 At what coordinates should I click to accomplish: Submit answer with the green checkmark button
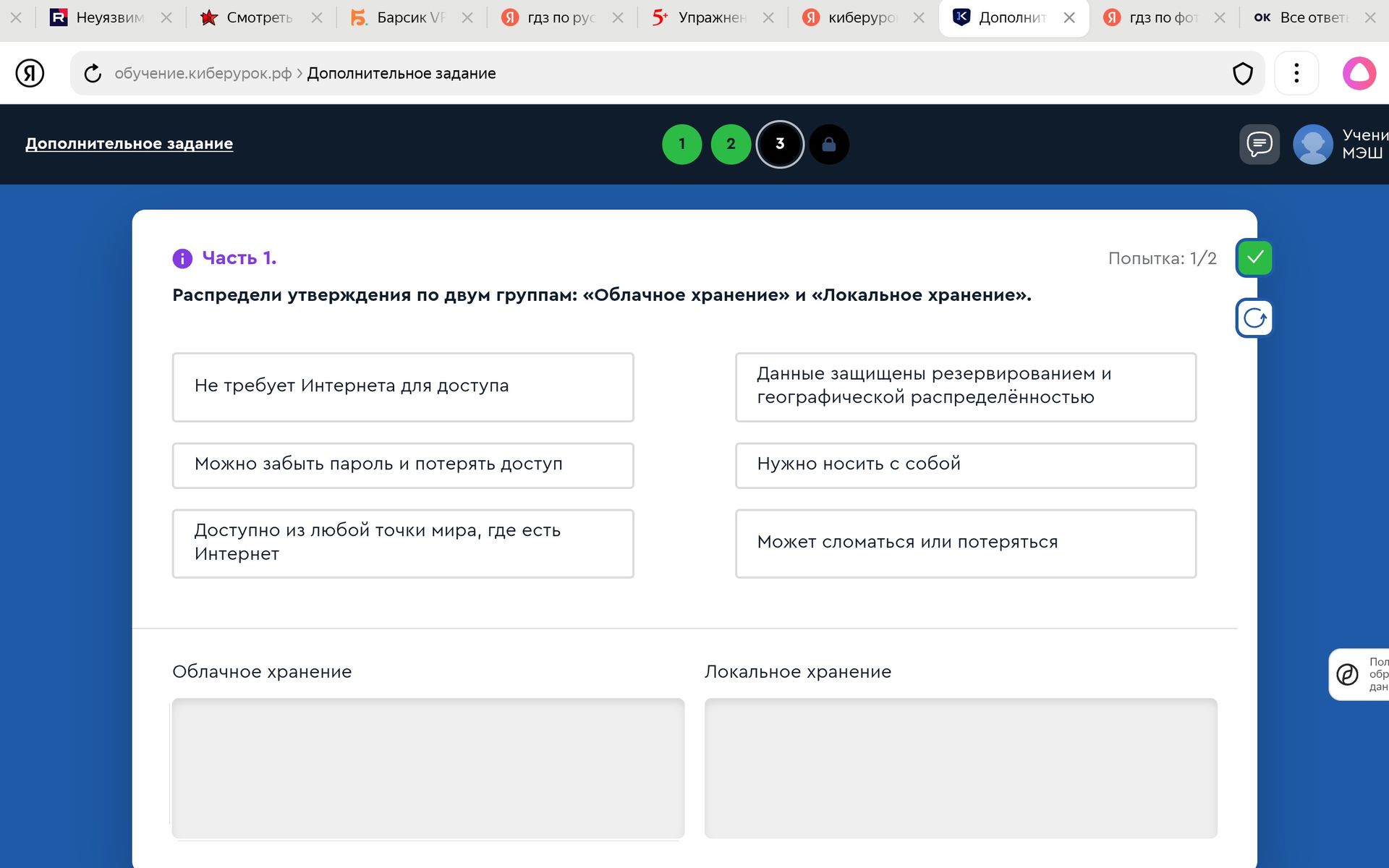(1254, 258)
